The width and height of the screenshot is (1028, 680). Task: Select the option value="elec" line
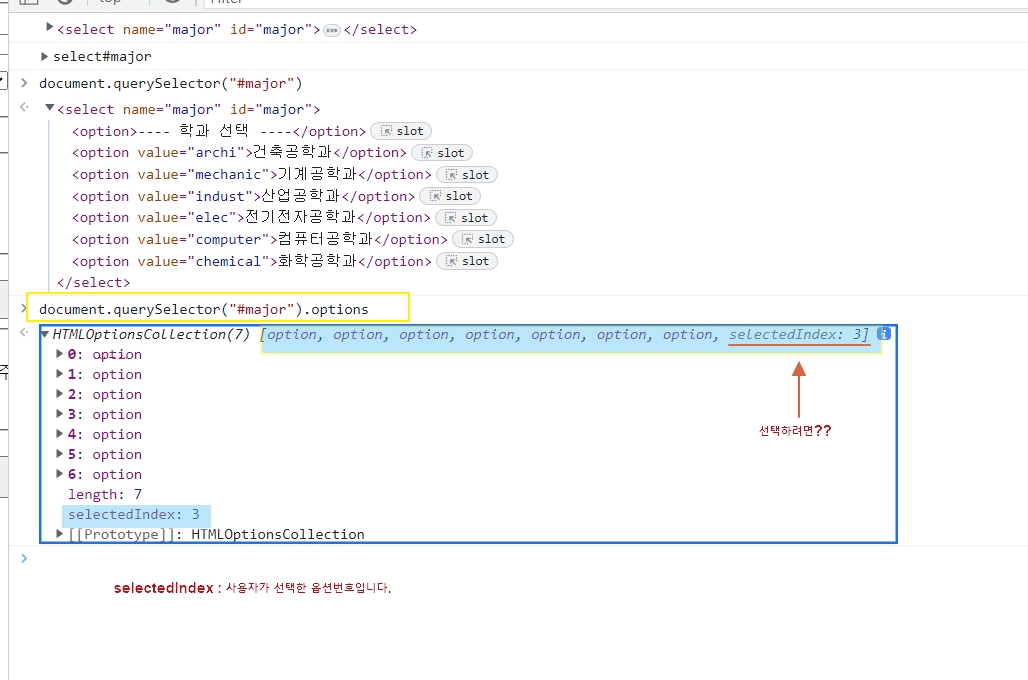tap(251, 218)
